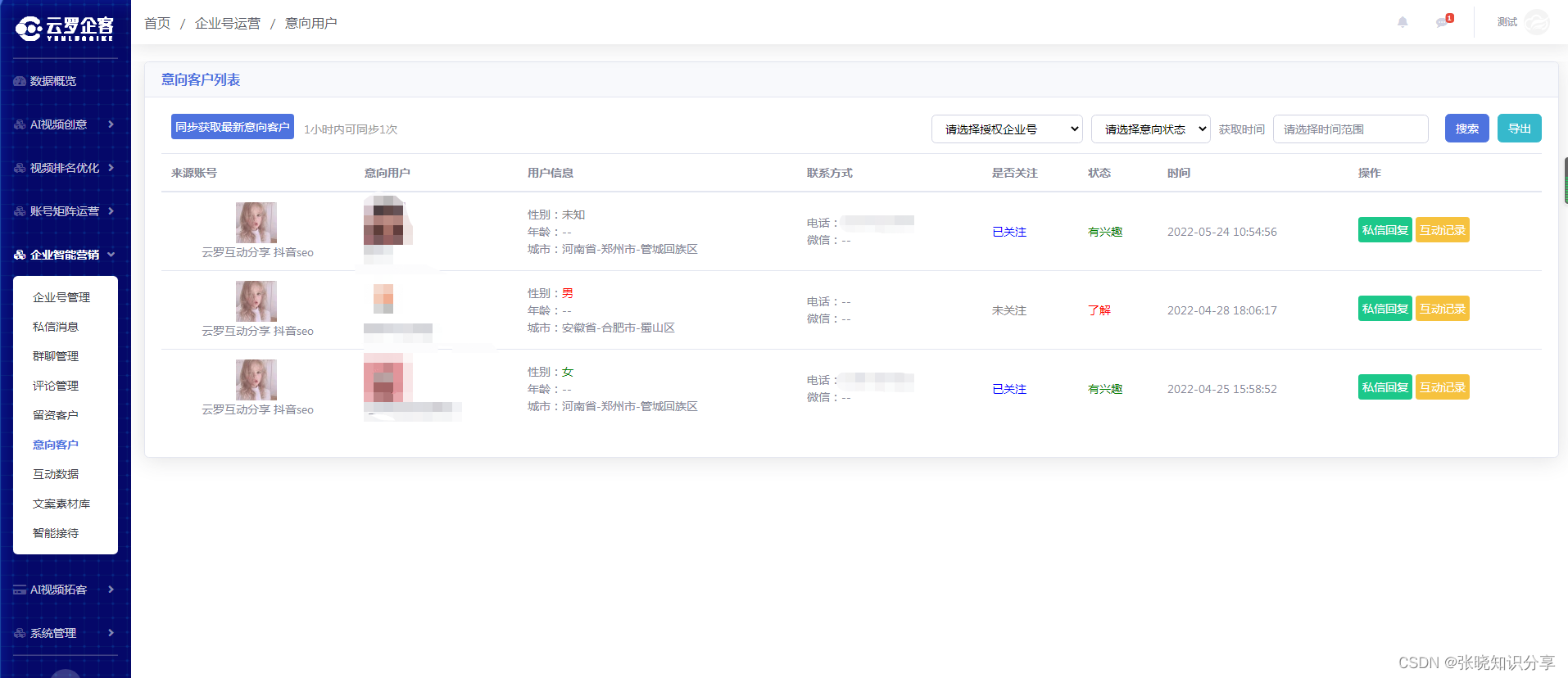
Task: Expand the 视频排名优化 menu chevron
Action: (111, 168)
